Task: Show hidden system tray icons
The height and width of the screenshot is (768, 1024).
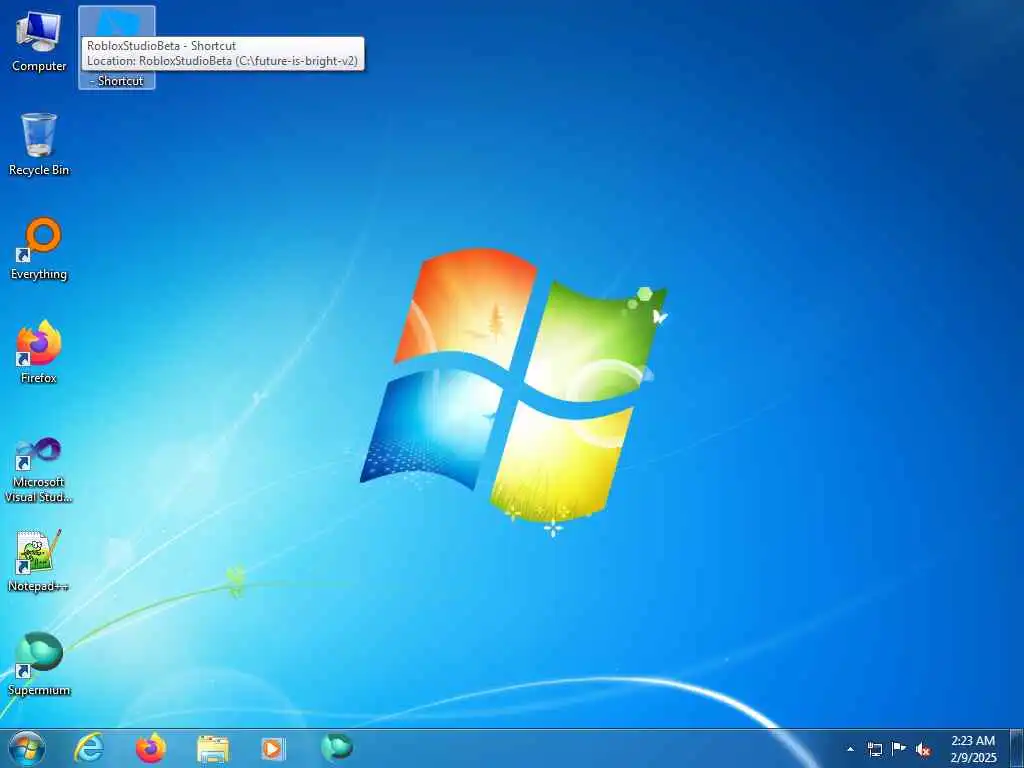Action: 850,749
